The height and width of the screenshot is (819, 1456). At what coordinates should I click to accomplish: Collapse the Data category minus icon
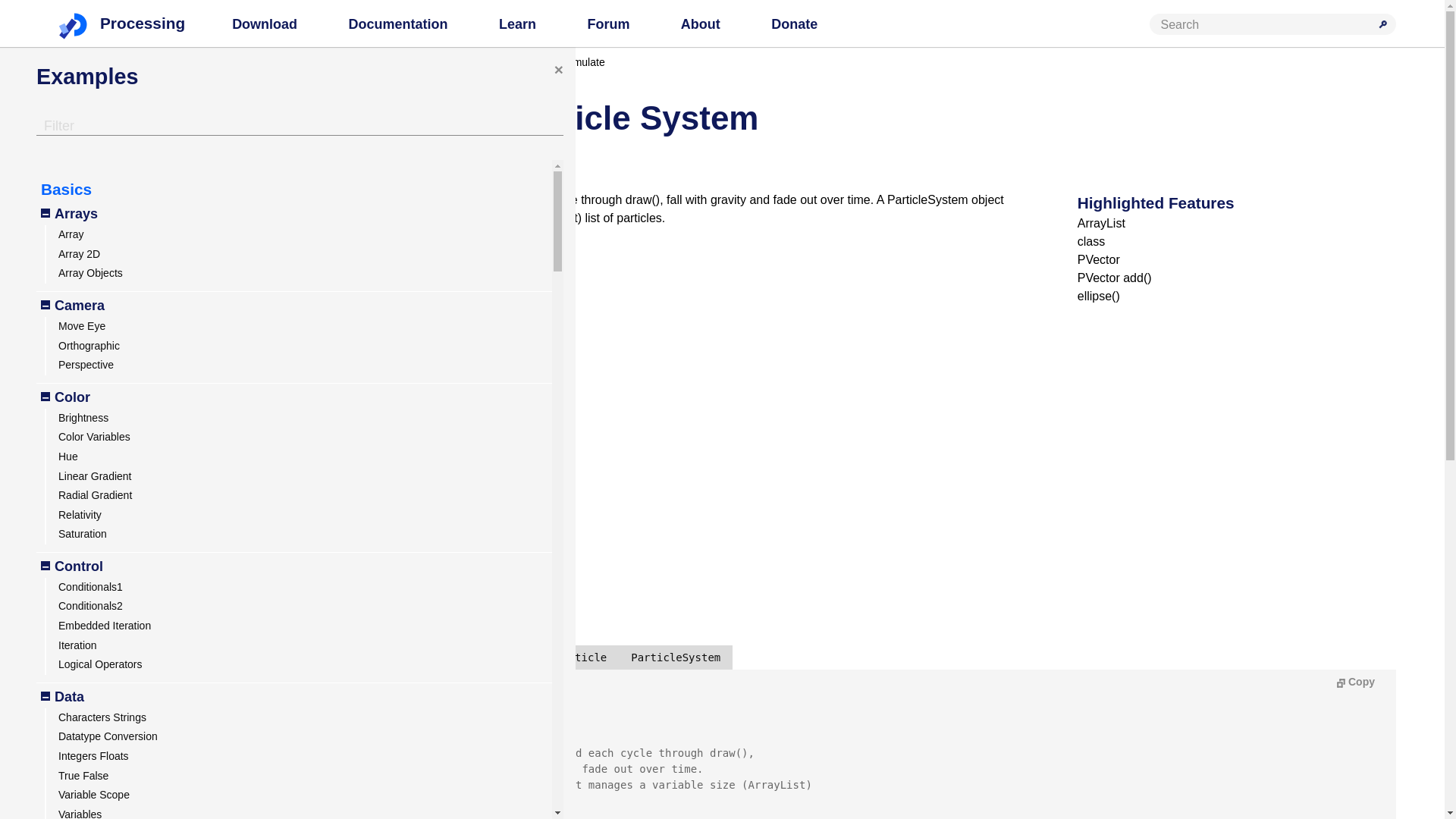(45, 697)
